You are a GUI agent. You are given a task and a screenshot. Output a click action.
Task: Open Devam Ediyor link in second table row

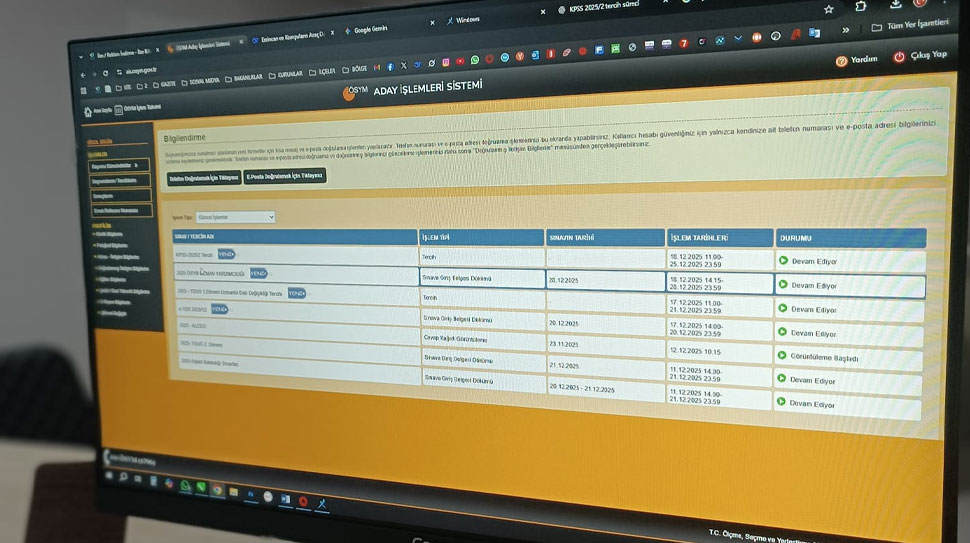pos(813,285)
